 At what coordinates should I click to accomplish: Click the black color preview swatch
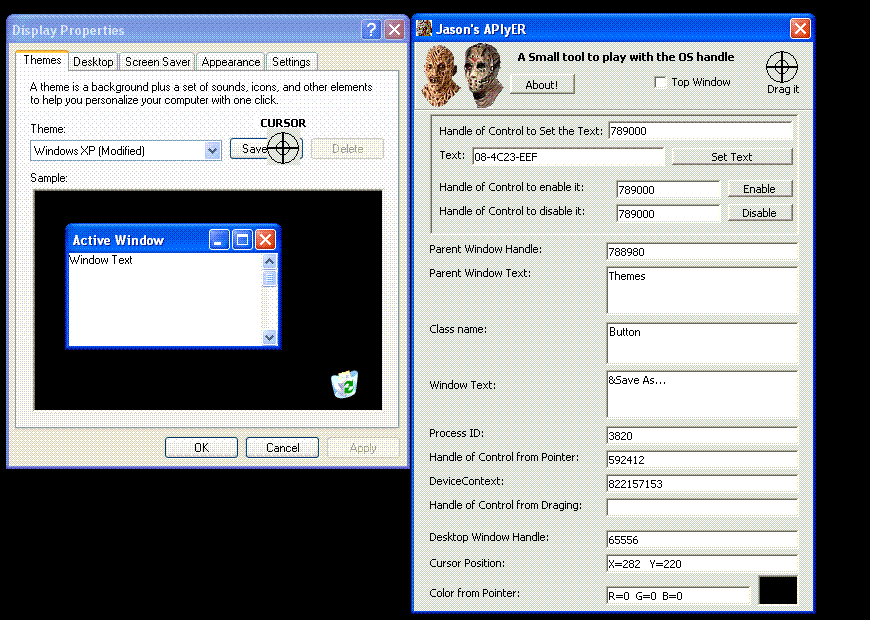[x=778, y=590]
